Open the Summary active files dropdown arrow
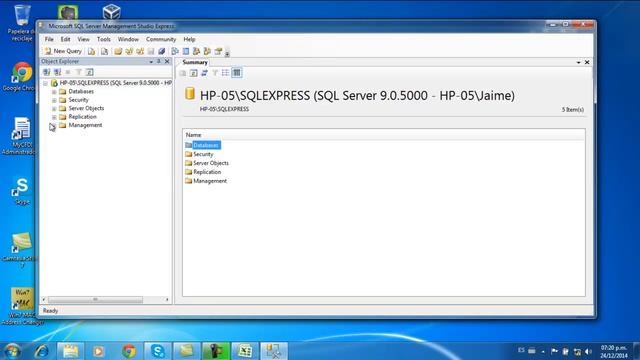The image size is (640, 360). [x=578, y=62]
